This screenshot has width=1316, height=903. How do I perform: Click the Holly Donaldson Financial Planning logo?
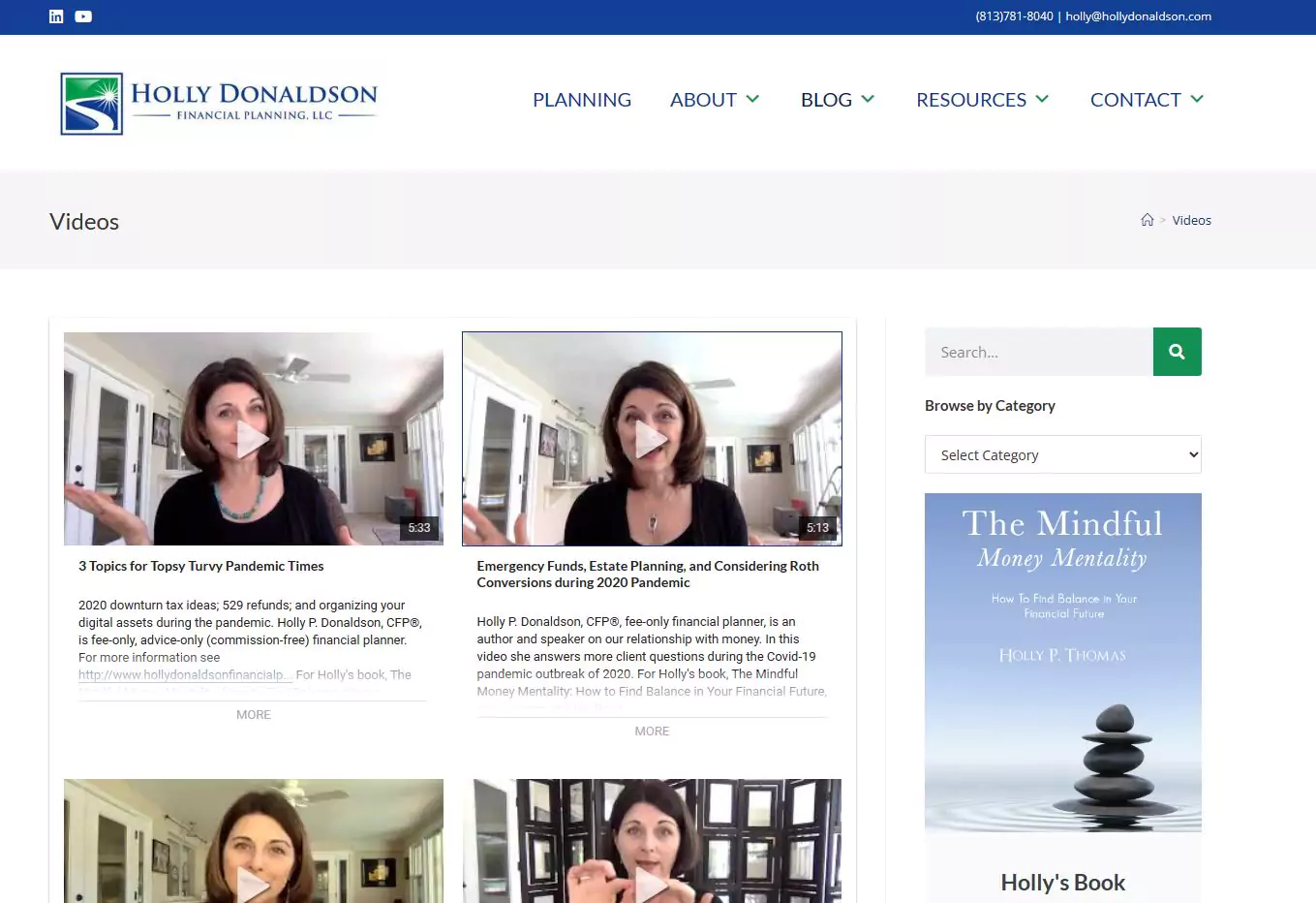(219, 104)
